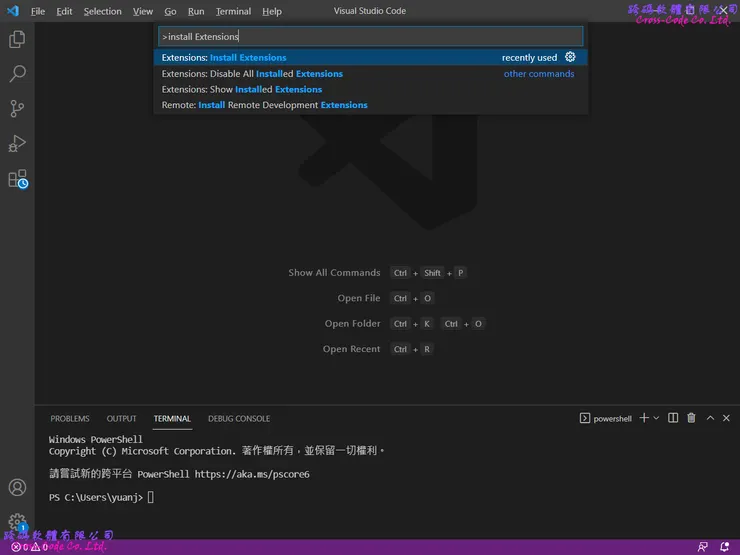
Task: Open the View menu
Action: pos(143,11)
